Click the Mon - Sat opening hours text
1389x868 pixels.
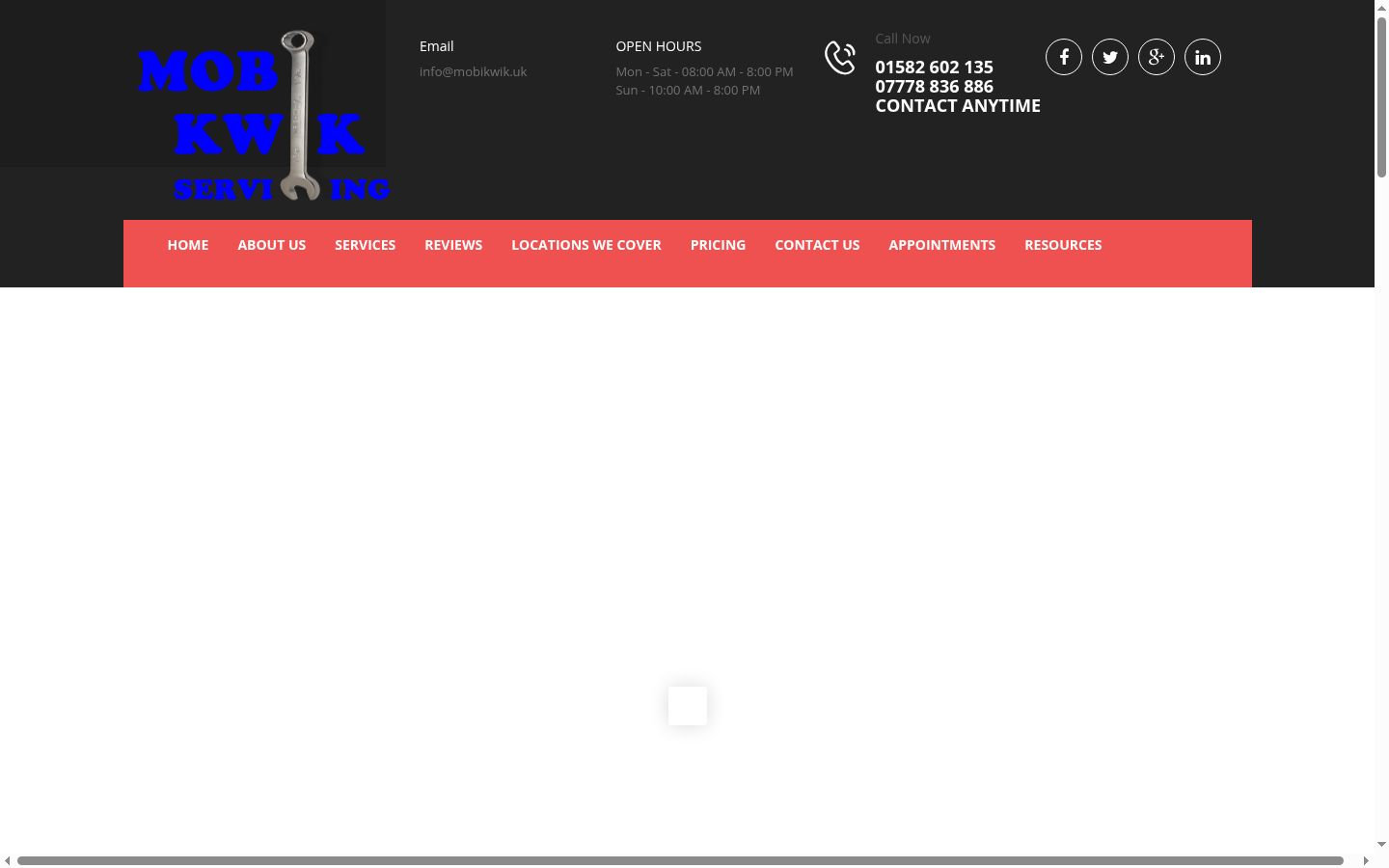pos(704,71)
